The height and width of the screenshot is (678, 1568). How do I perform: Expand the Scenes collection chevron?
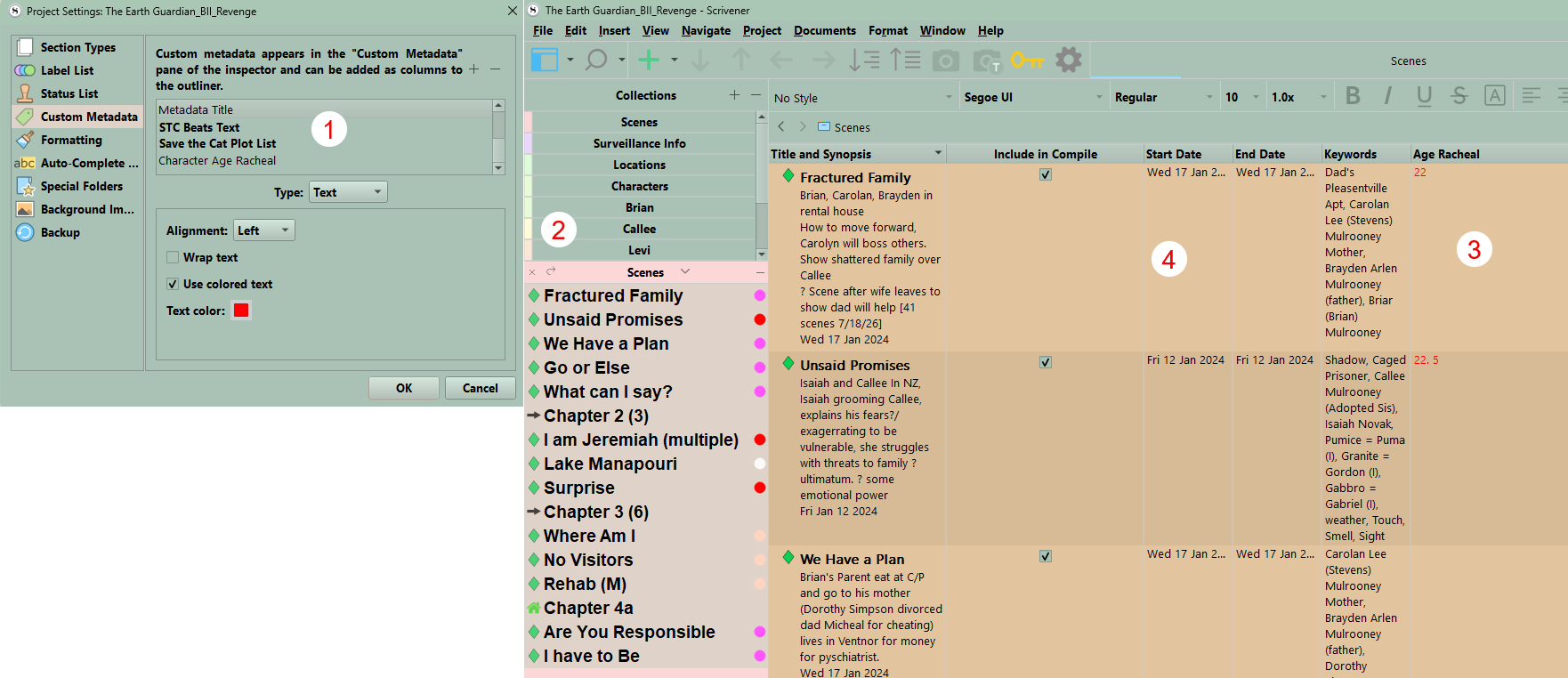pos(685,271)
